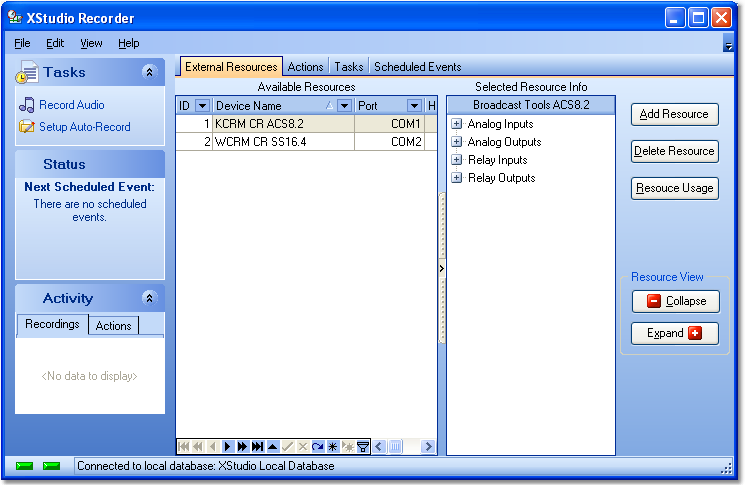This screenshot has height=487, width=745.
Task: Open the Edit menu
Action: (x=55, y=43)
